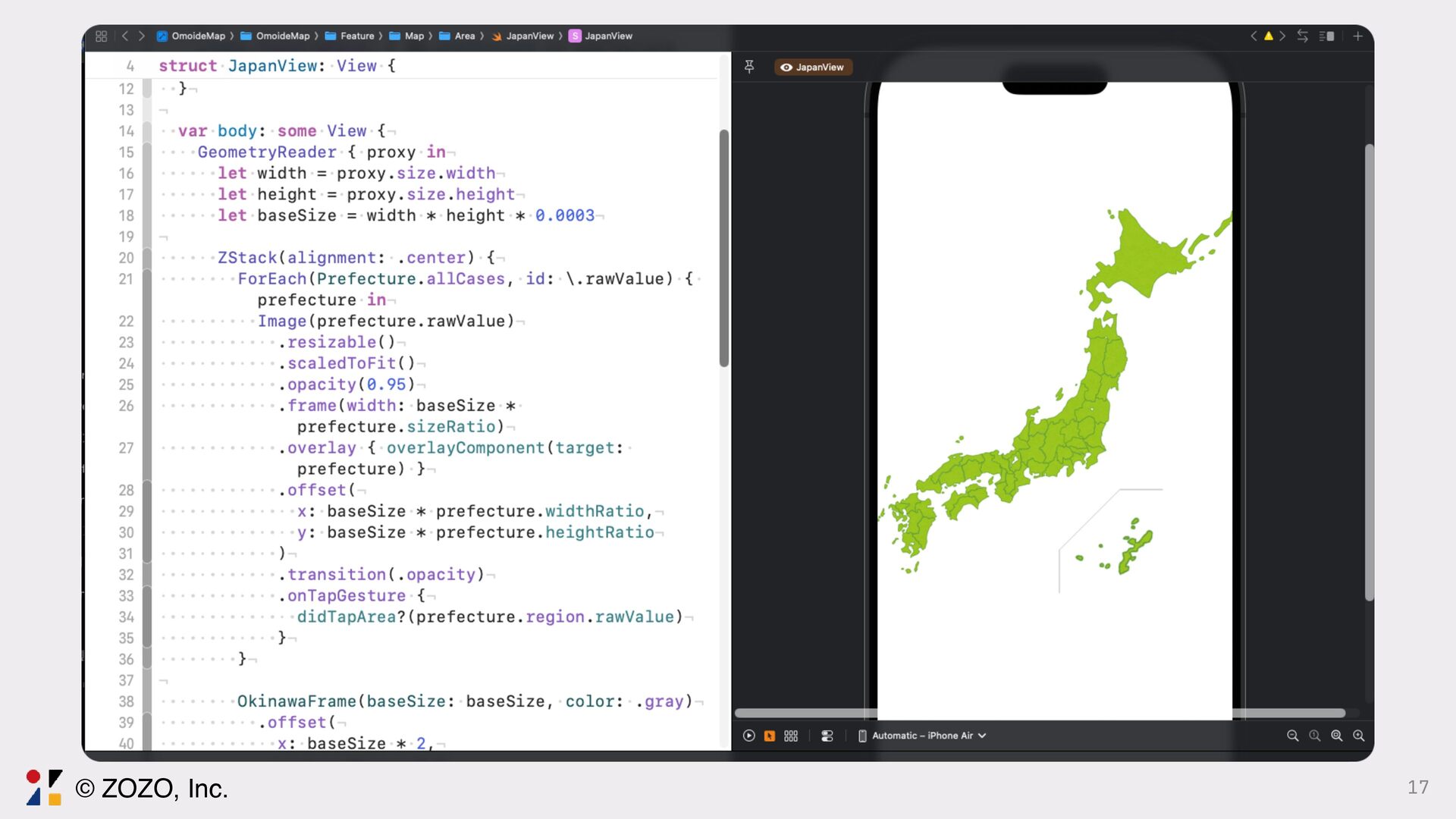Zoom out the preview canvas
The width and height of the screenshot is (1456, 819).
tap(1292, 736)
